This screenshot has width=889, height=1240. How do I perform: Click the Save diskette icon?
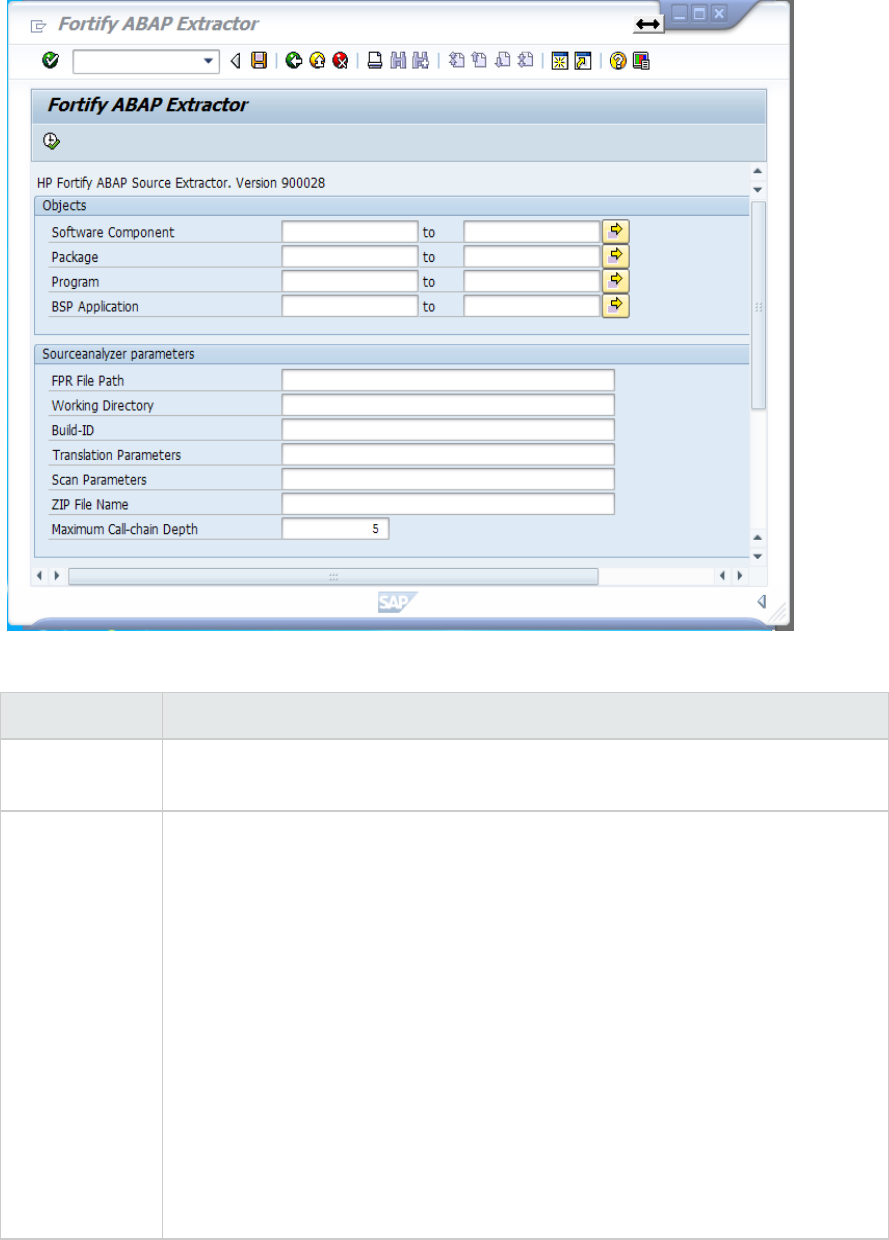[x=259, y=61]
